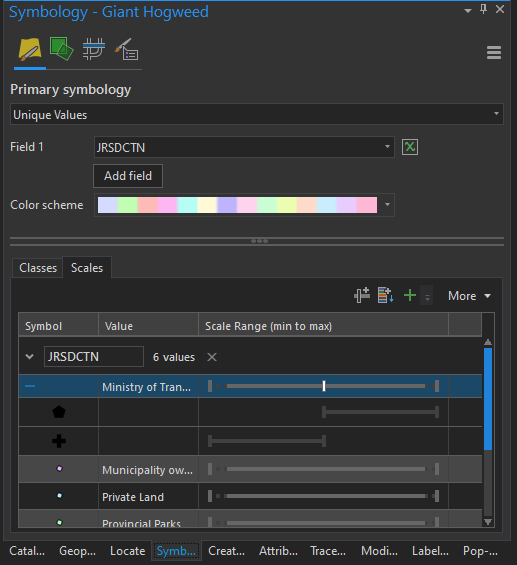Click the add scale-based symbol class icon
Image resolution: width=517 pixels, height=565 pixels.
[362, 295]
